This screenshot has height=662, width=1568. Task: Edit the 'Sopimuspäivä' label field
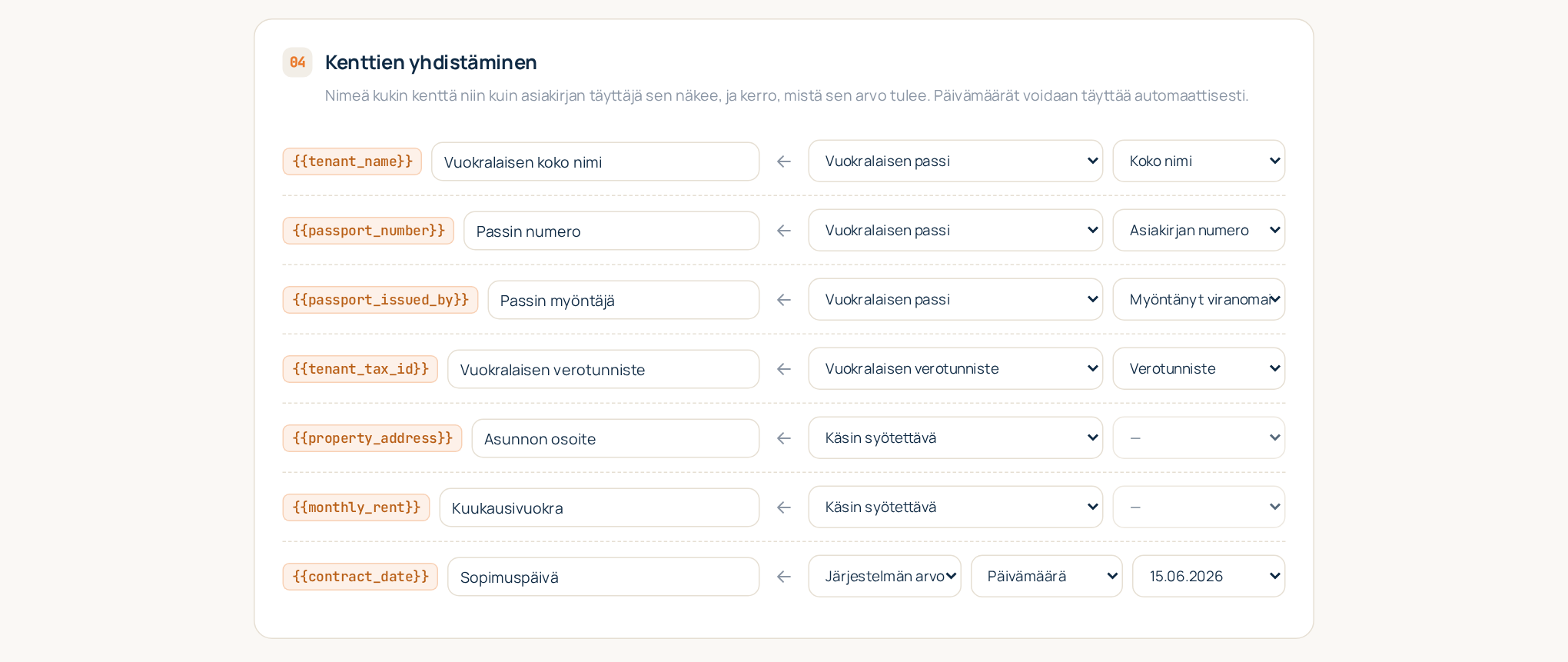[x=603, y=577]
